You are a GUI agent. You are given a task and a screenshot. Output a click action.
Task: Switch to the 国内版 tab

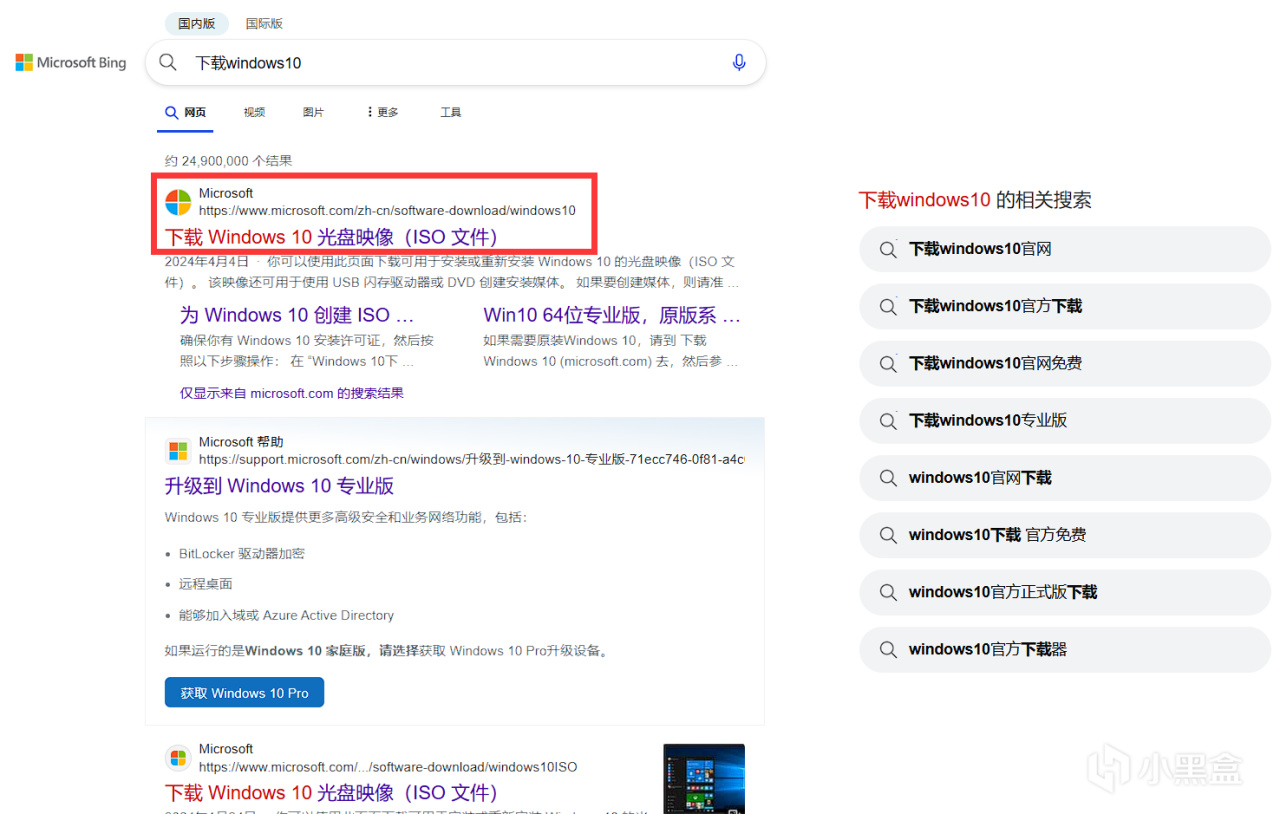[x=196, y=23]
